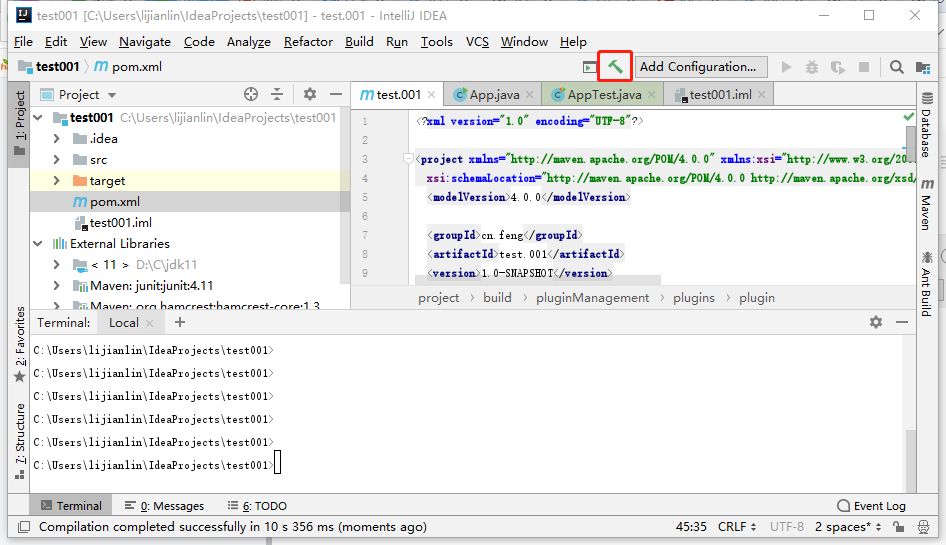946x545 pixels.
Task: Click the Debug bug icon in the toolbar
Action: point(812,67)
